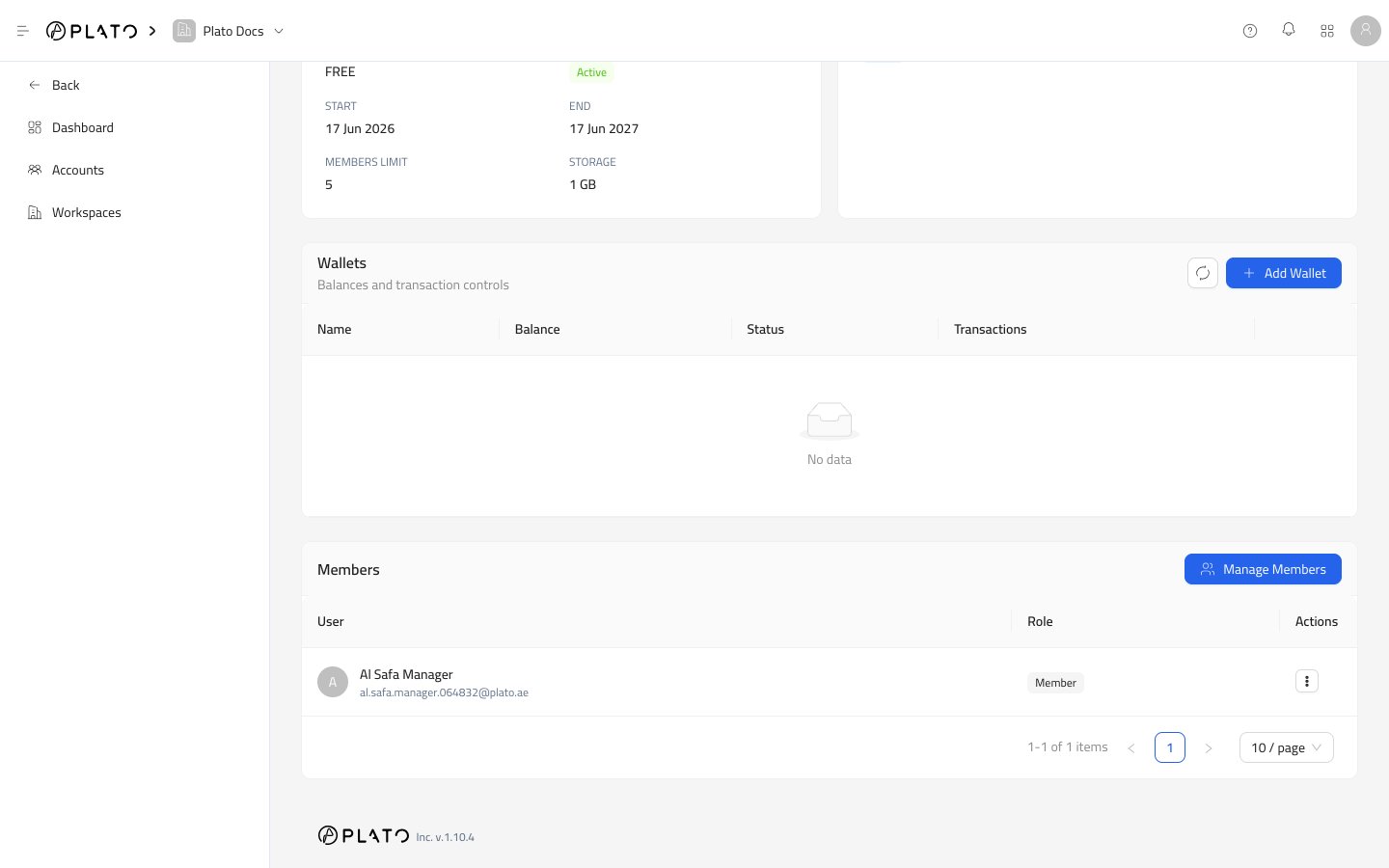
Task: Open the Plato logo home link
Action: pos(92,31)
